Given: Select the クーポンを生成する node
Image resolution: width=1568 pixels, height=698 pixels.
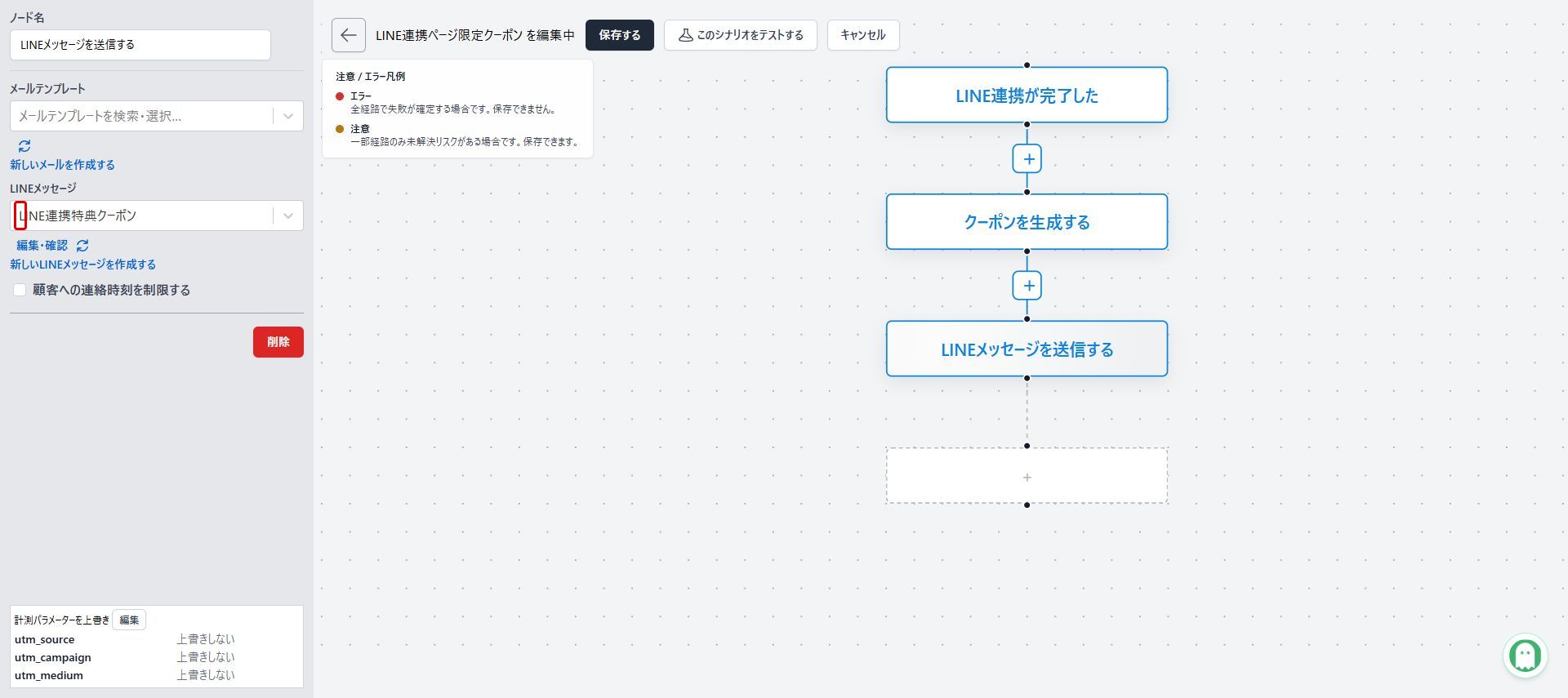Looking at the screenshot, I should tap(1027, 222).
